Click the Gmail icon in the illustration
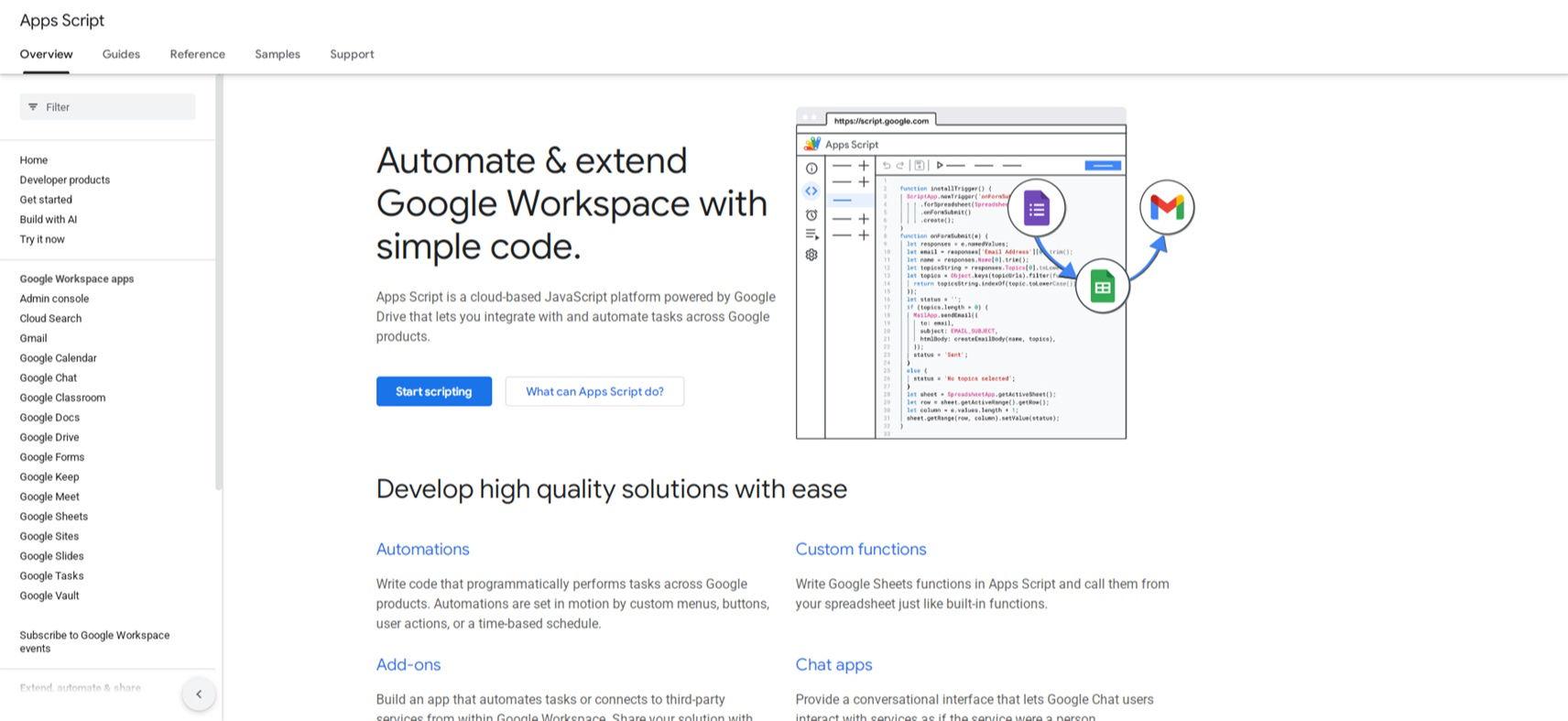Viewport: 1568px width, 721px height. (1167, 208)
